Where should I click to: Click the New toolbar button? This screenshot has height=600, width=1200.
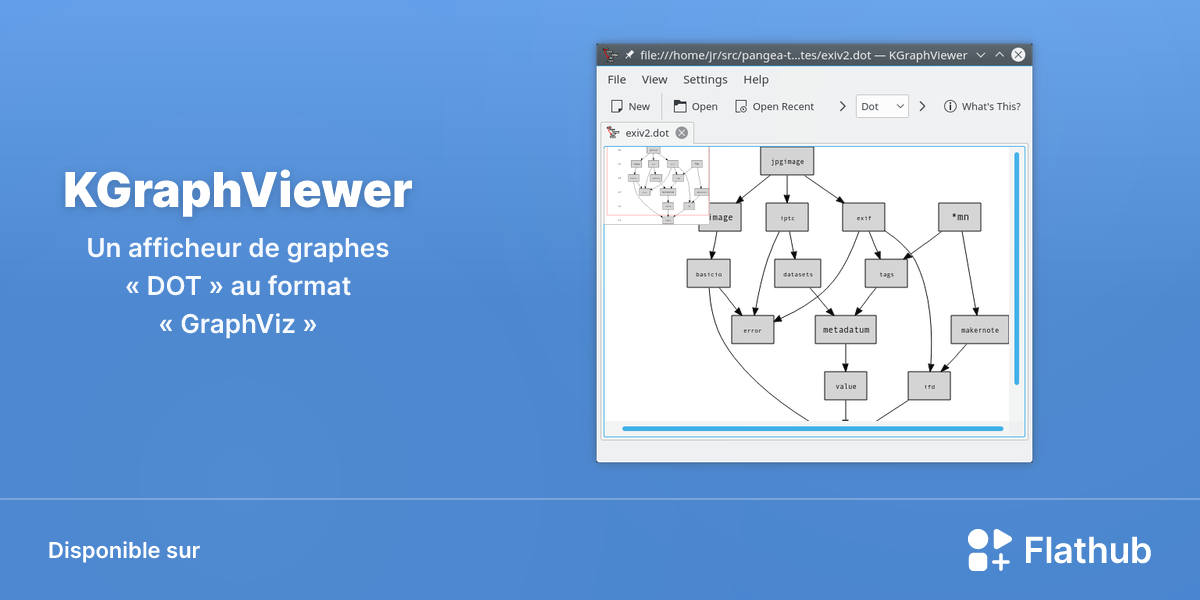631,106
